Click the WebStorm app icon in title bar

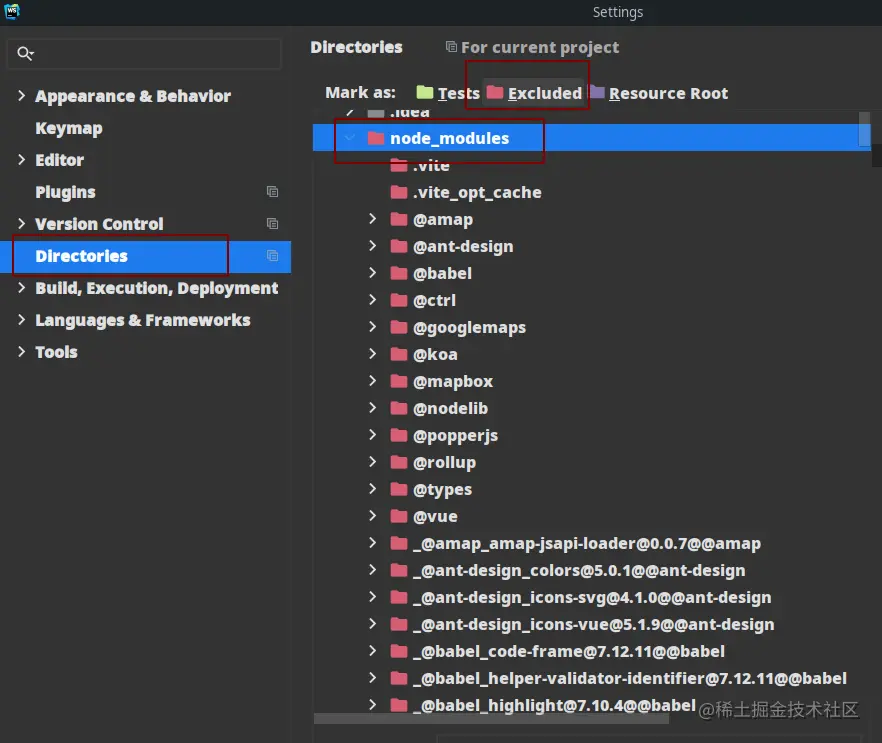coord(12,11)
